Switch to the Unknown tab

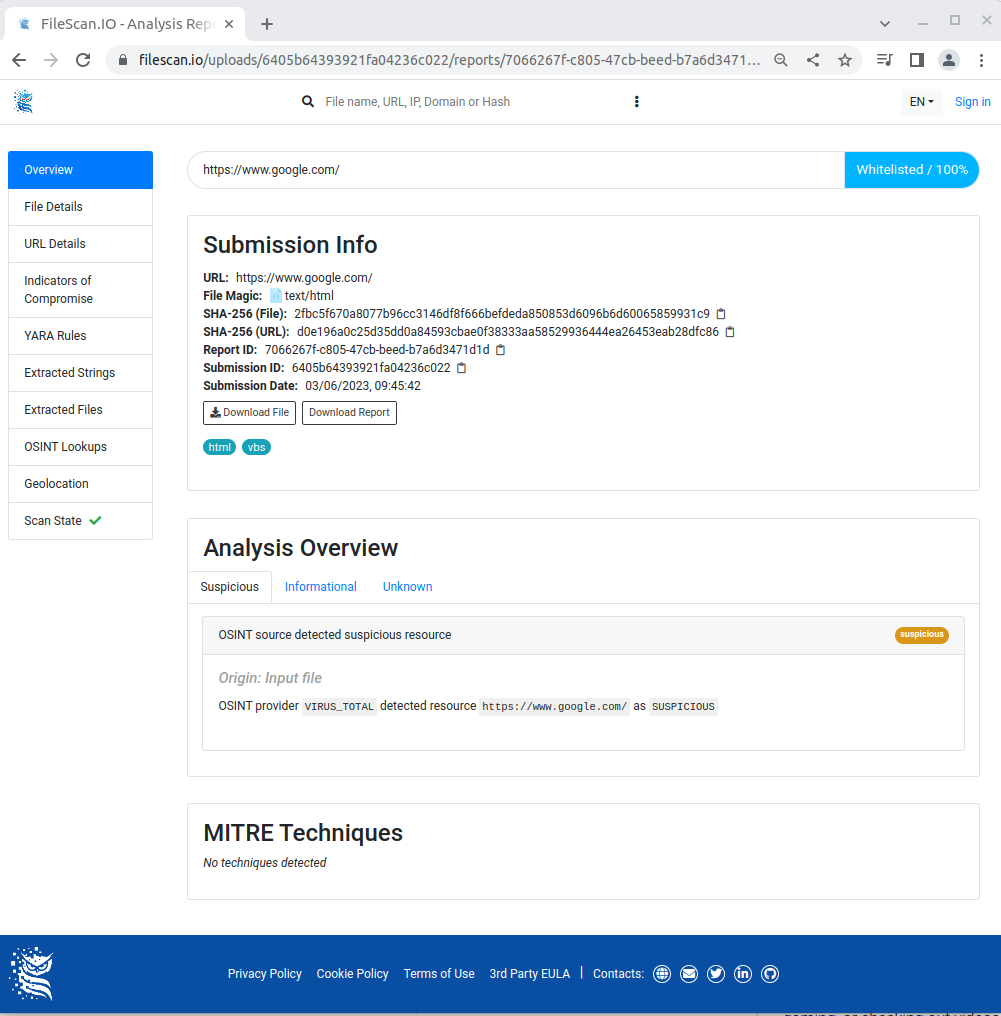[x=408, y=587]
